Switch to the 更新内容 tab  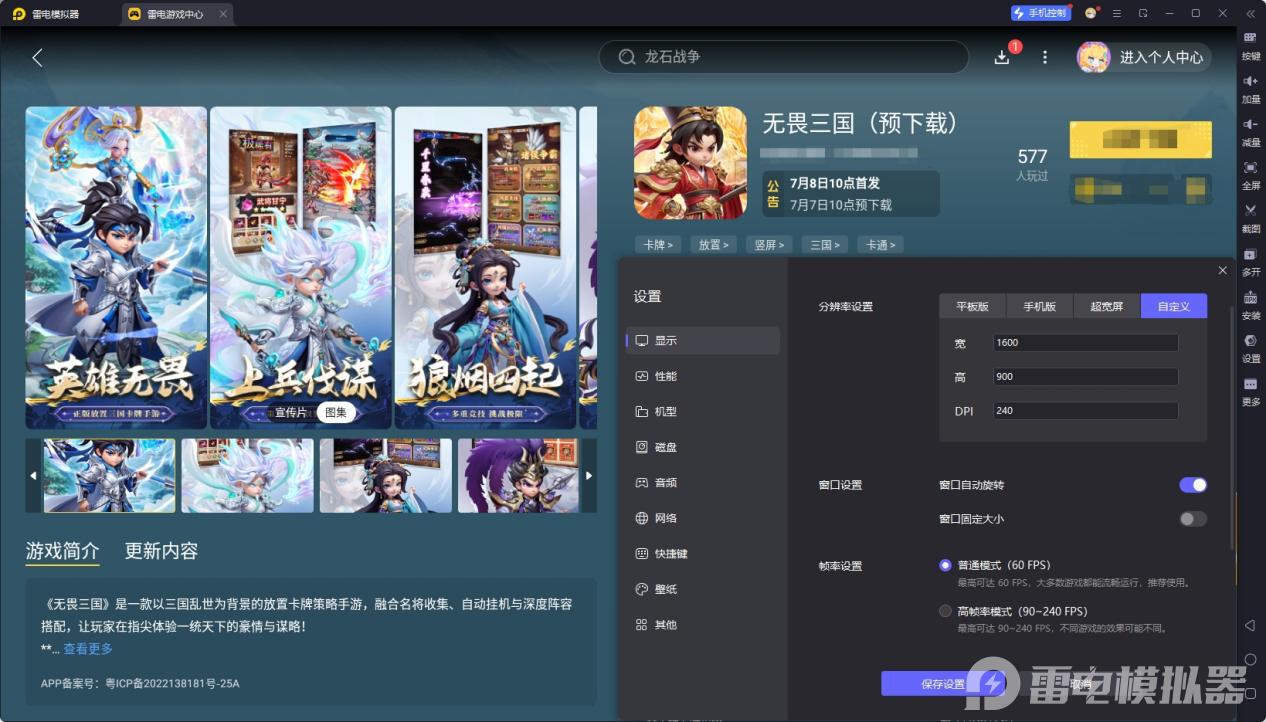161,551
